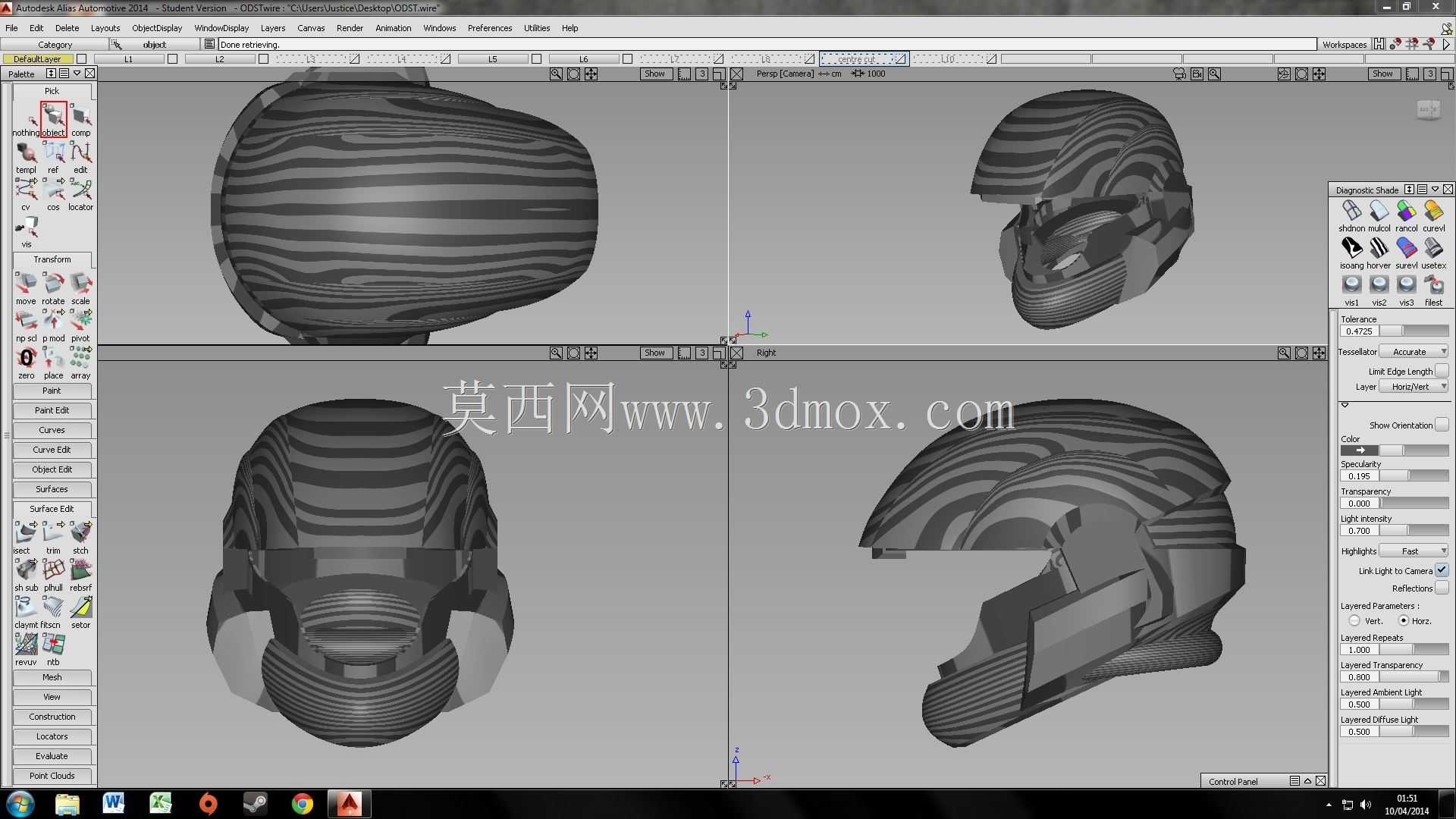Apply the horizontal/vertical (horver) shade
1456x819 pixels.
tap(1379, 253)
